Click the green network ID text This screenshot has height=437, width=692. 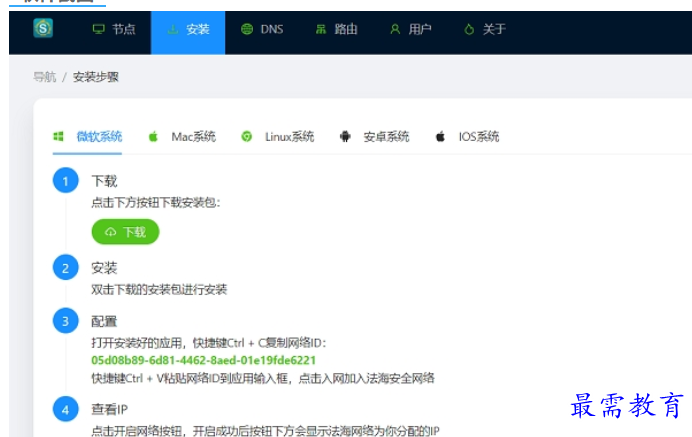203,360
